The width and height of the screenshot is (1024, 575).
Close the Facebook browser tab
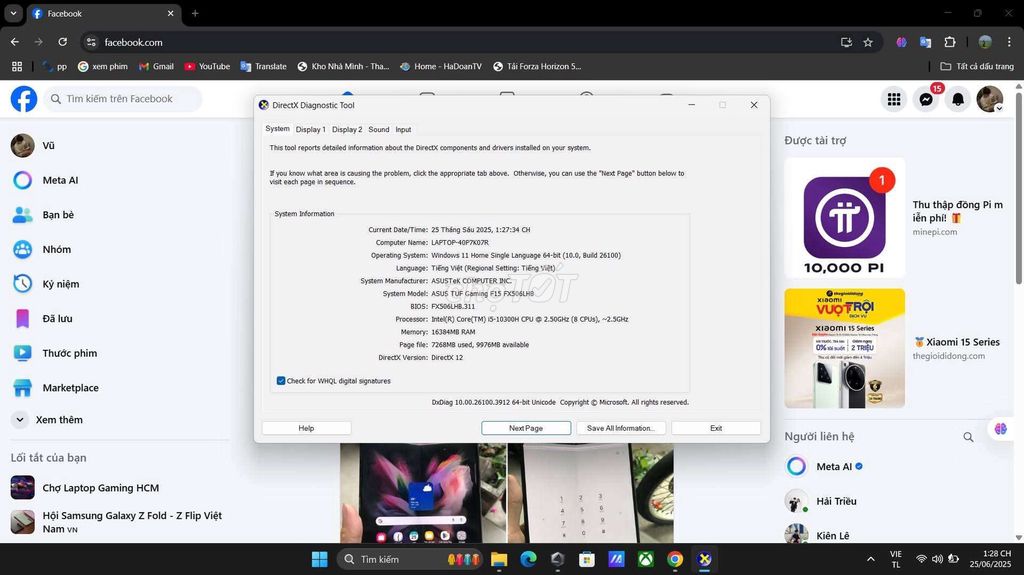(170, 13)
